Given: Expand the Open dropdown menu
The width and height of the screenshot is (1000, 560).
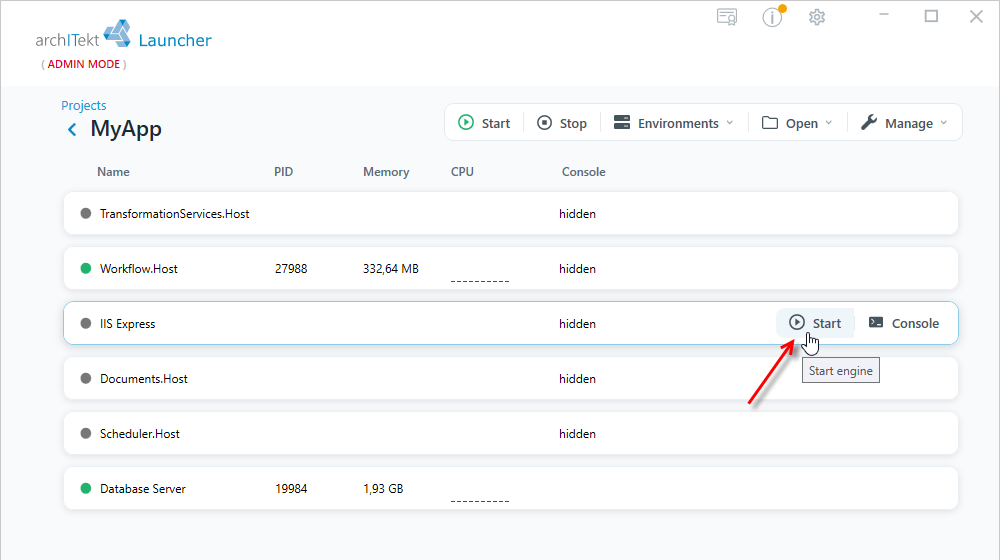Looking at the screenshot, I should 797,123.
